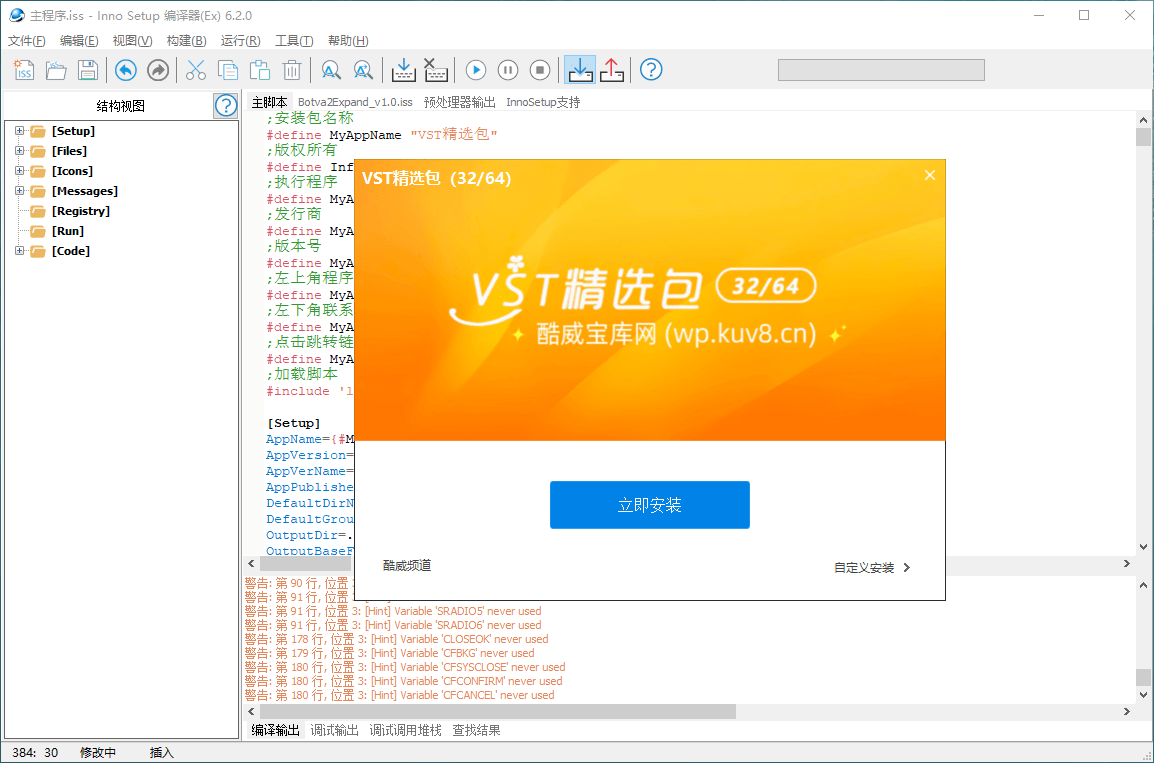The image size is (1154, 763).
Task: Expand the [Code] tree node
Action: tap(19, 251)
